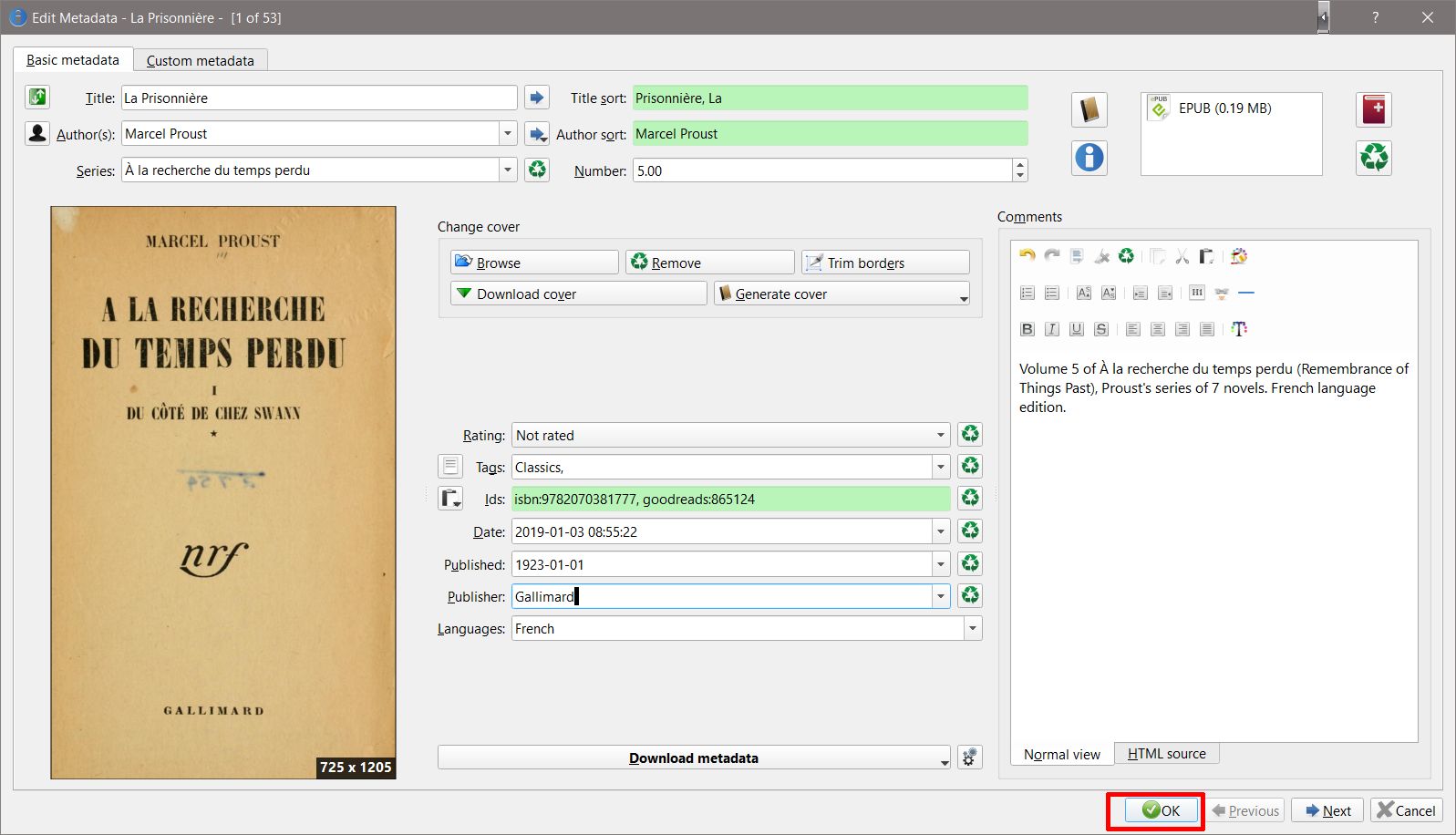The image size is (1456, 835).
Task: Open the tag editor icon beside Tags
Action: coord(450,467)
